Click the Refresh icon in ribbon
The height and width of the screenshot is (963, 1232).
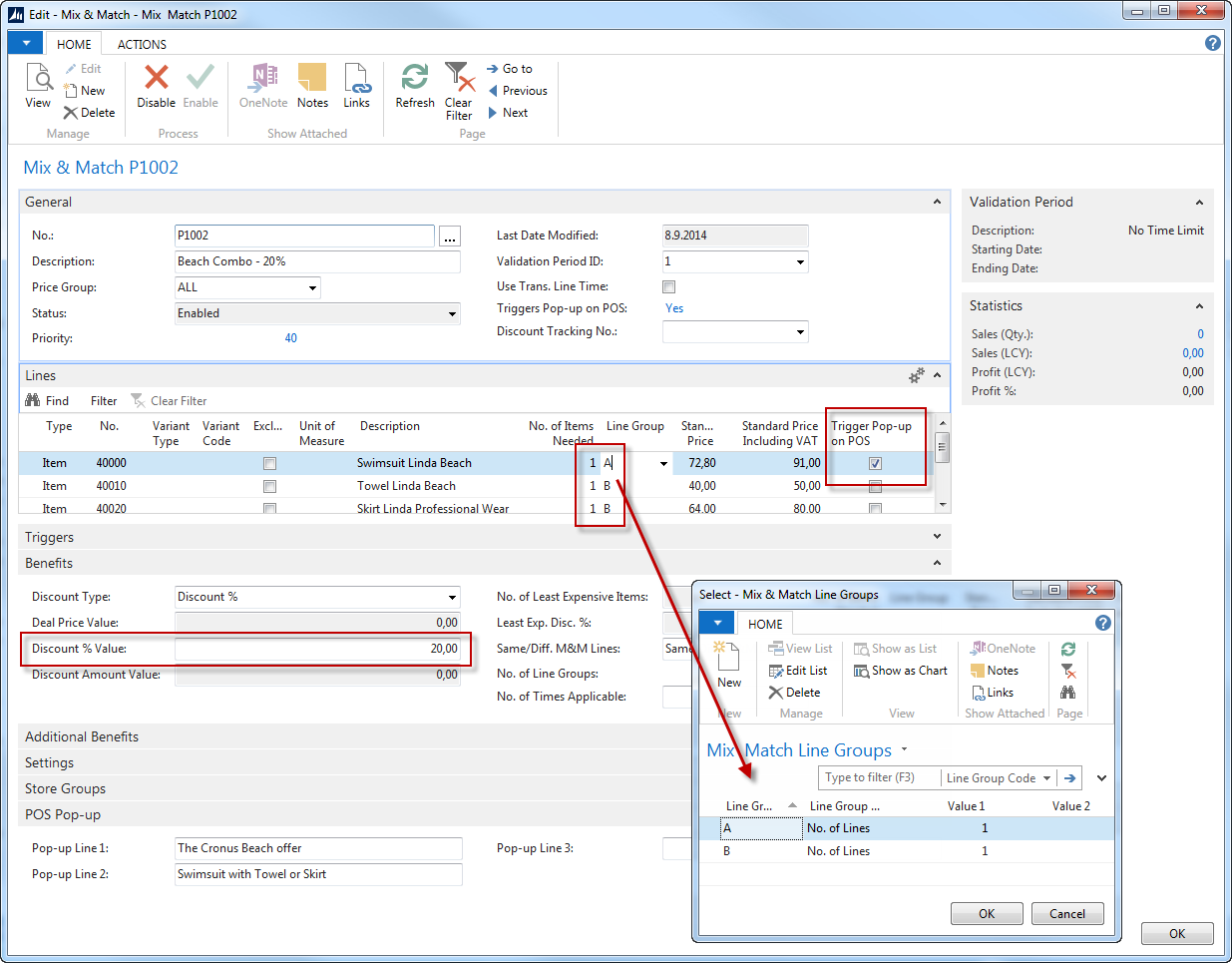415,78
